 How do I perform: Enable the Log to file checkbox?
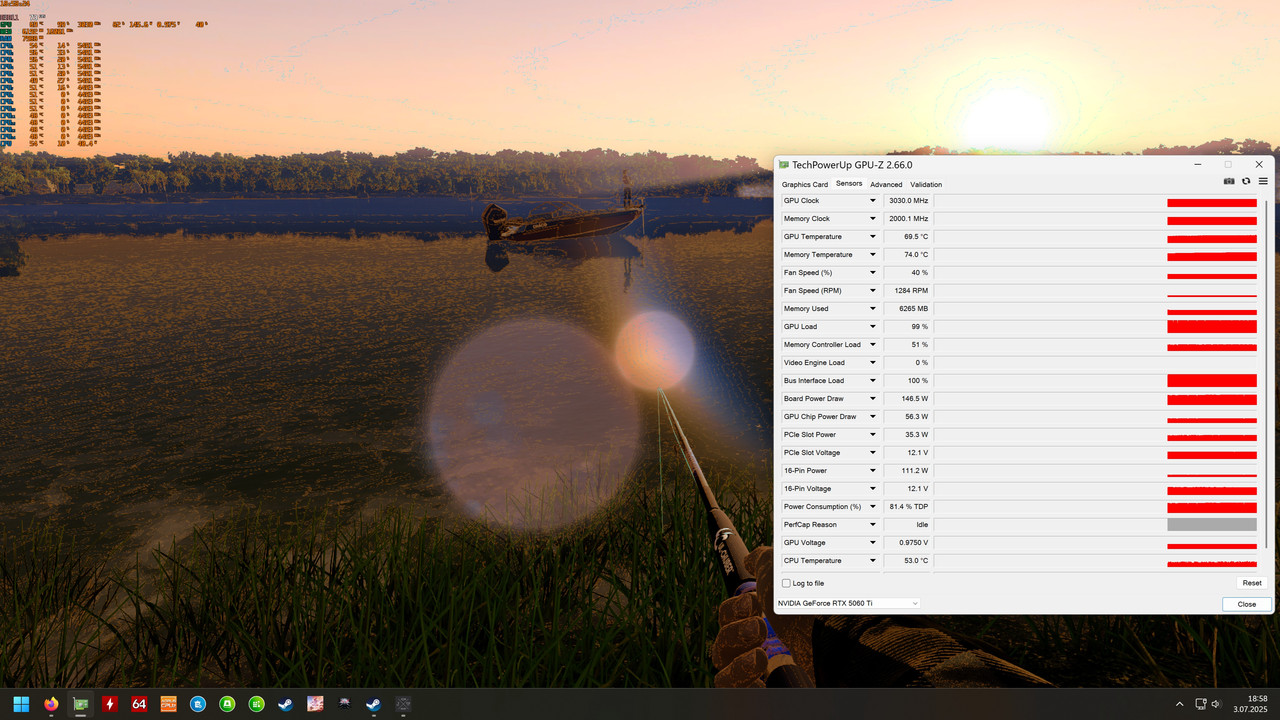(786, 583)
